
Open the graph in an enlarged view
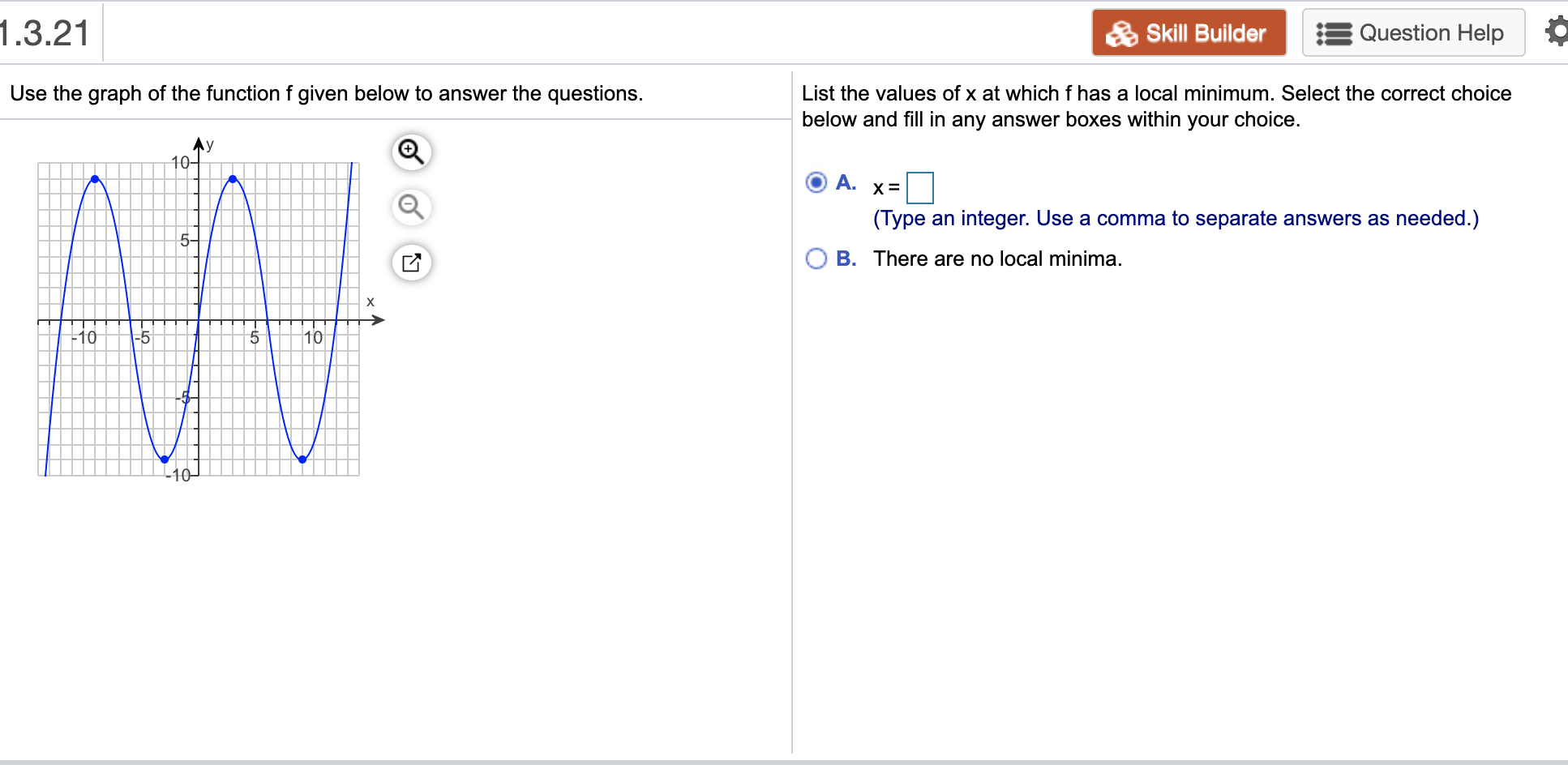[x=410, y=262]
